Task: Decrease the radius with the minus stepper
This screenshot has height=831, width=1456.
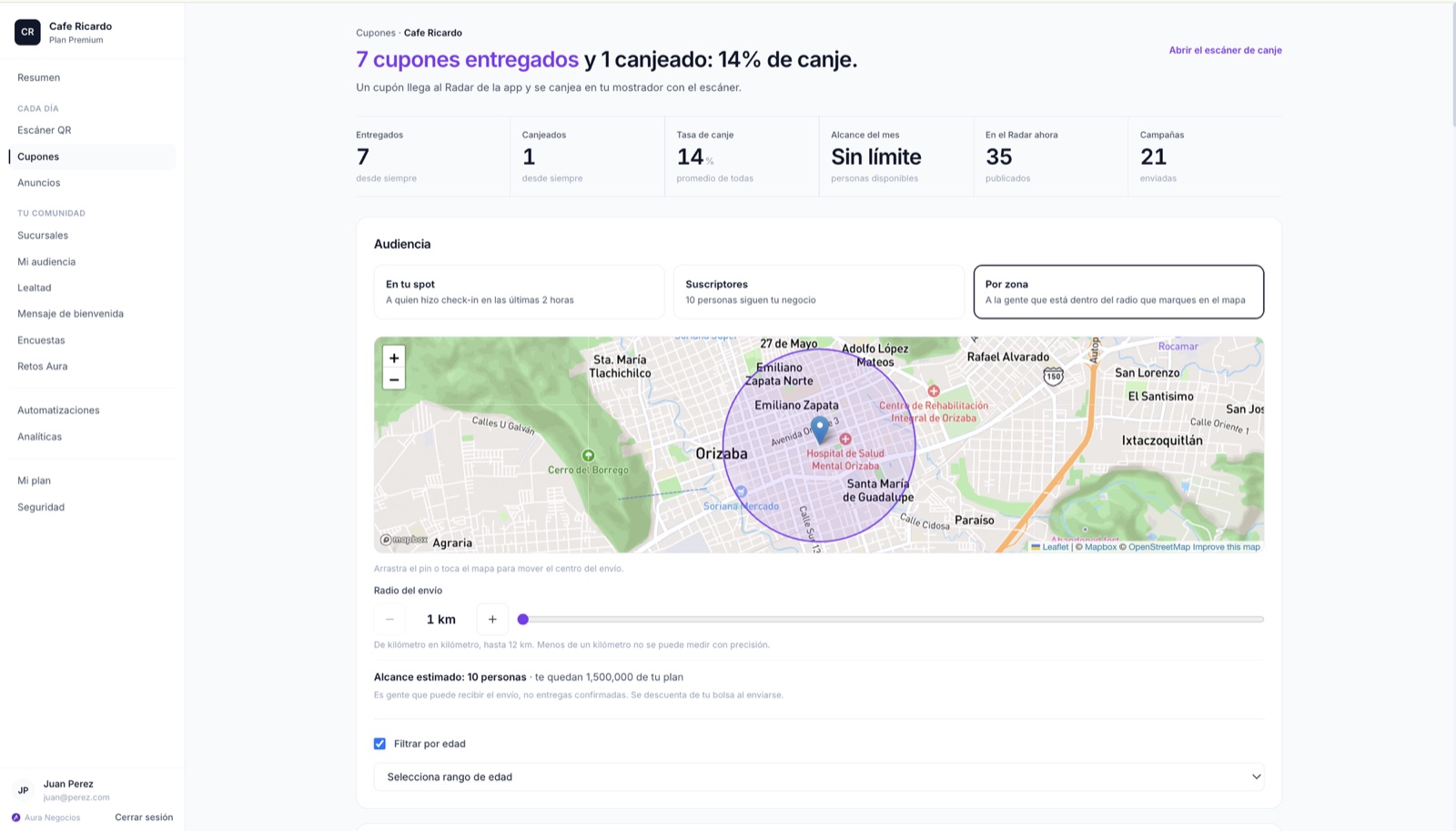Action: pos(389,619)
